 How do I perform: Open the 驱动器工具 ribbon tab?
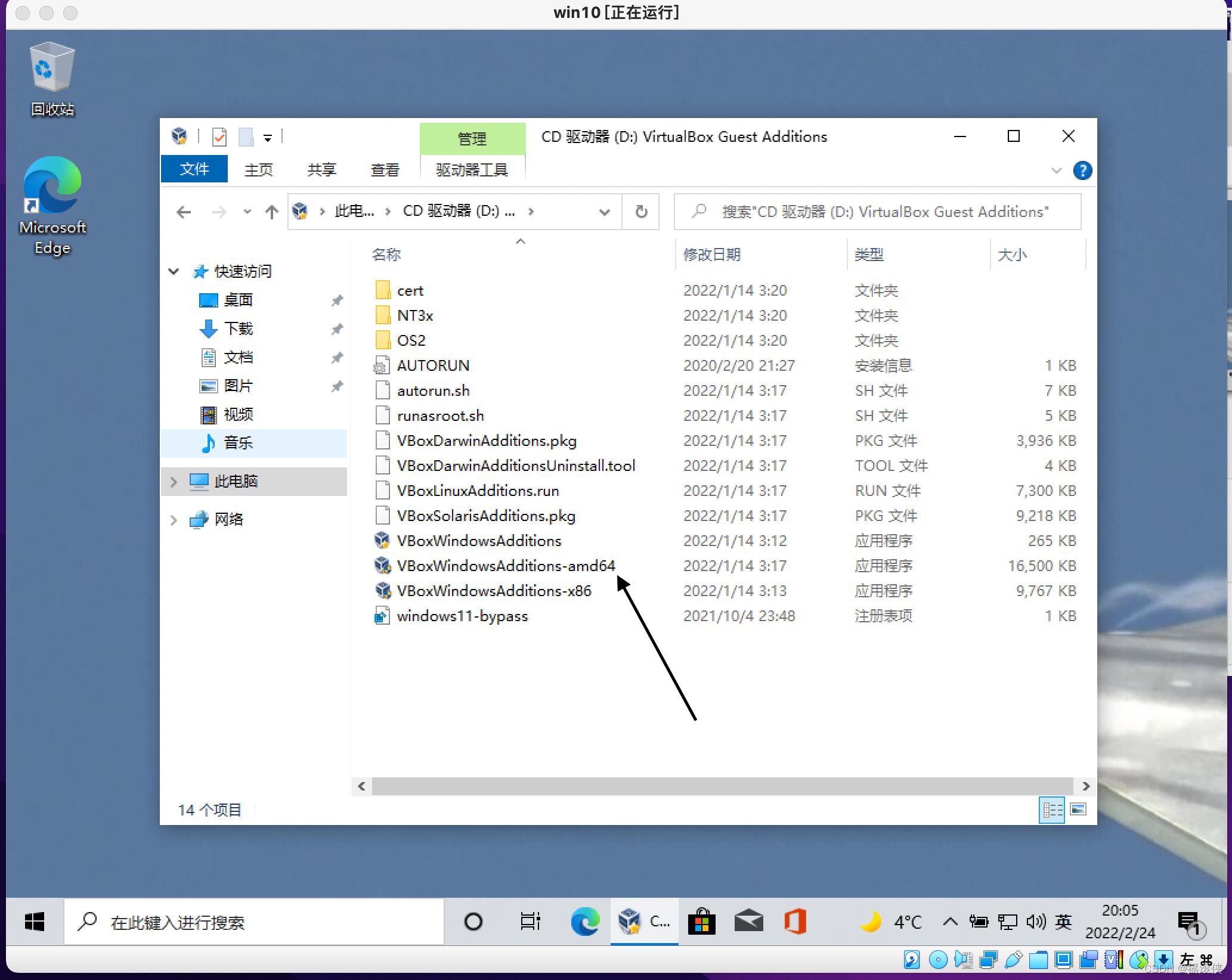(472, 170)
